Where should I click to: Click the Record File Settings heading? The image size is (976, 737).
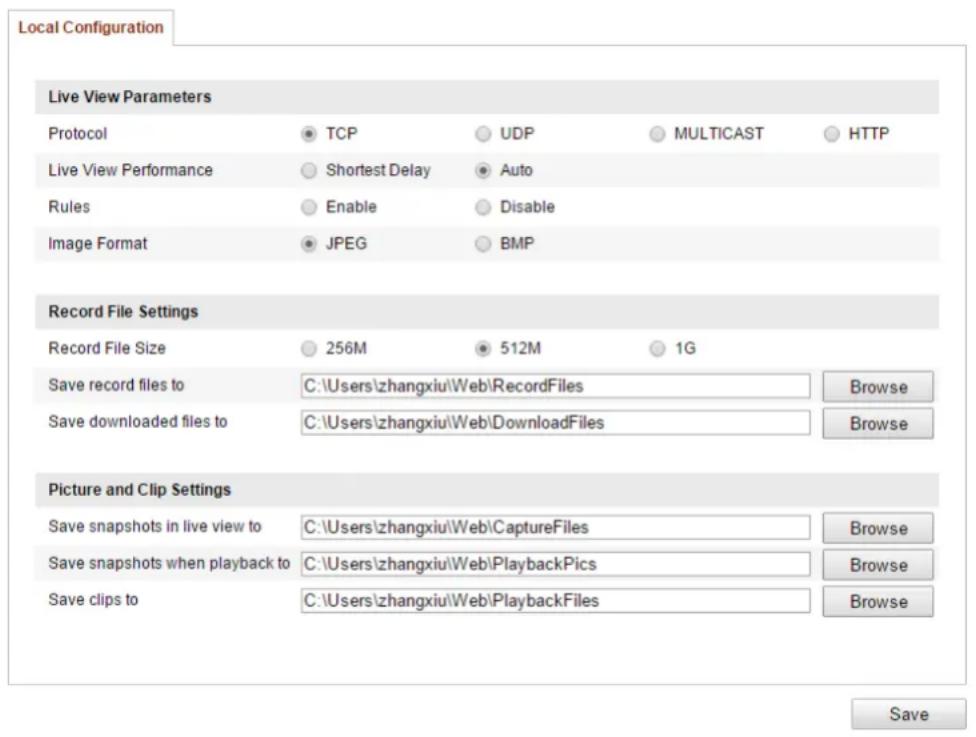123,312
